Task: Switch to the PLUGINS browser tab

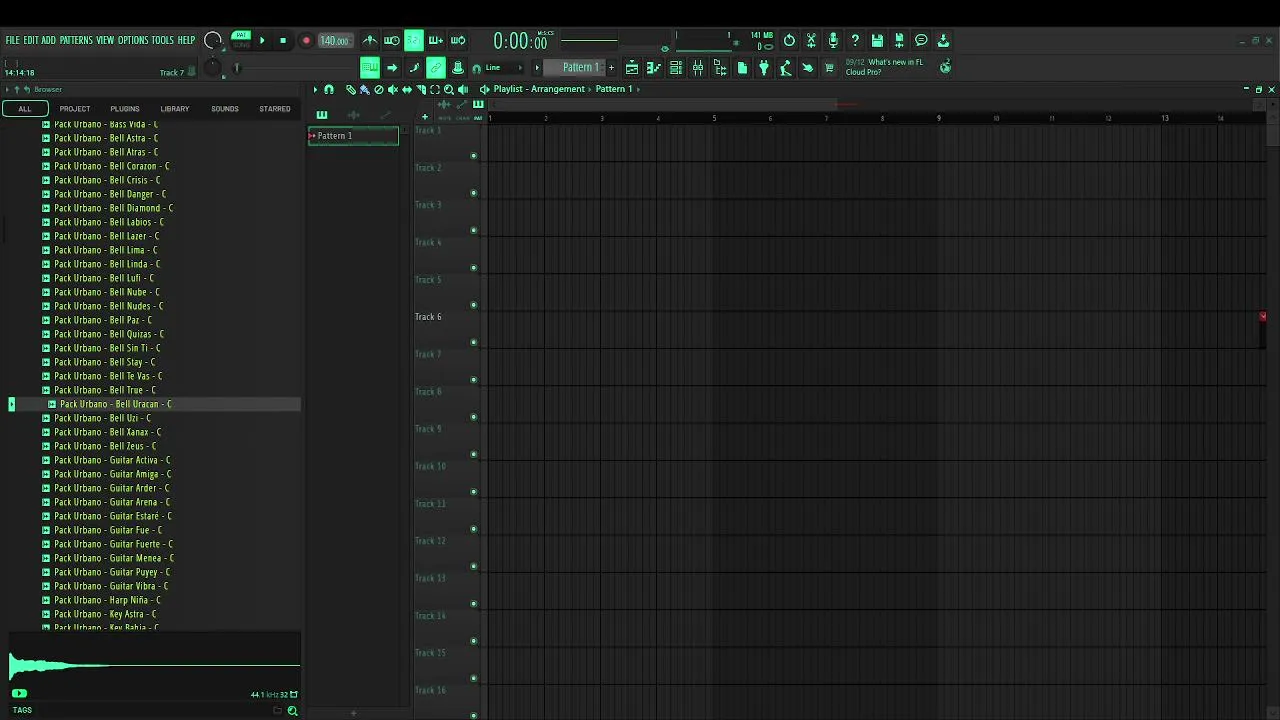Action: (x=125, y=108)
